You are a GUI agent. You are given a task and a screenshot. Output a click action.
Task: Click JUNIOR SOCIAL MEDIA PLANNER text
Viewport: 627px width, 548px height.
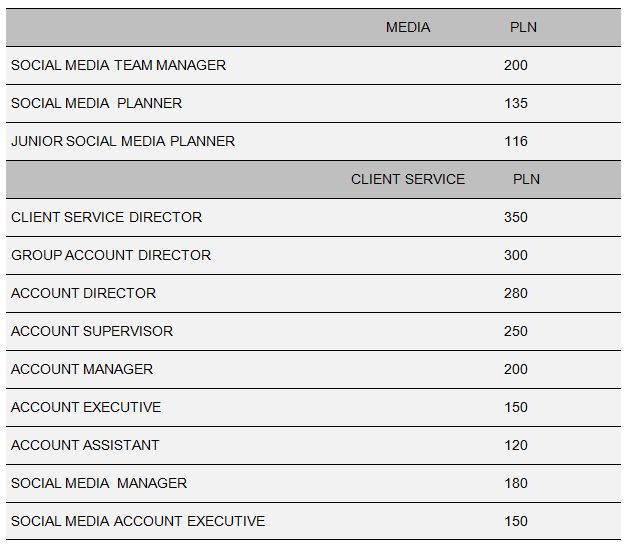[x=123, y=141]
